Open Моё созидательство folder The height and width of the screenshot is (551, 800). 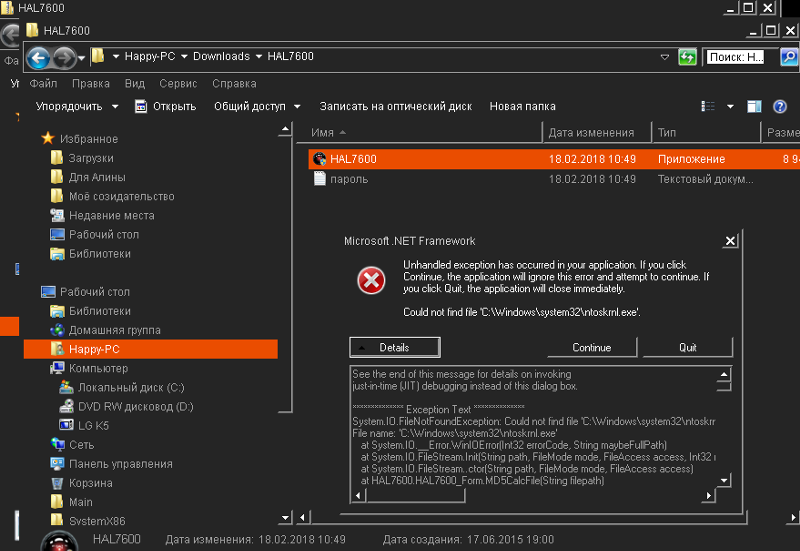pyautogui.click(x=112, y=196)
